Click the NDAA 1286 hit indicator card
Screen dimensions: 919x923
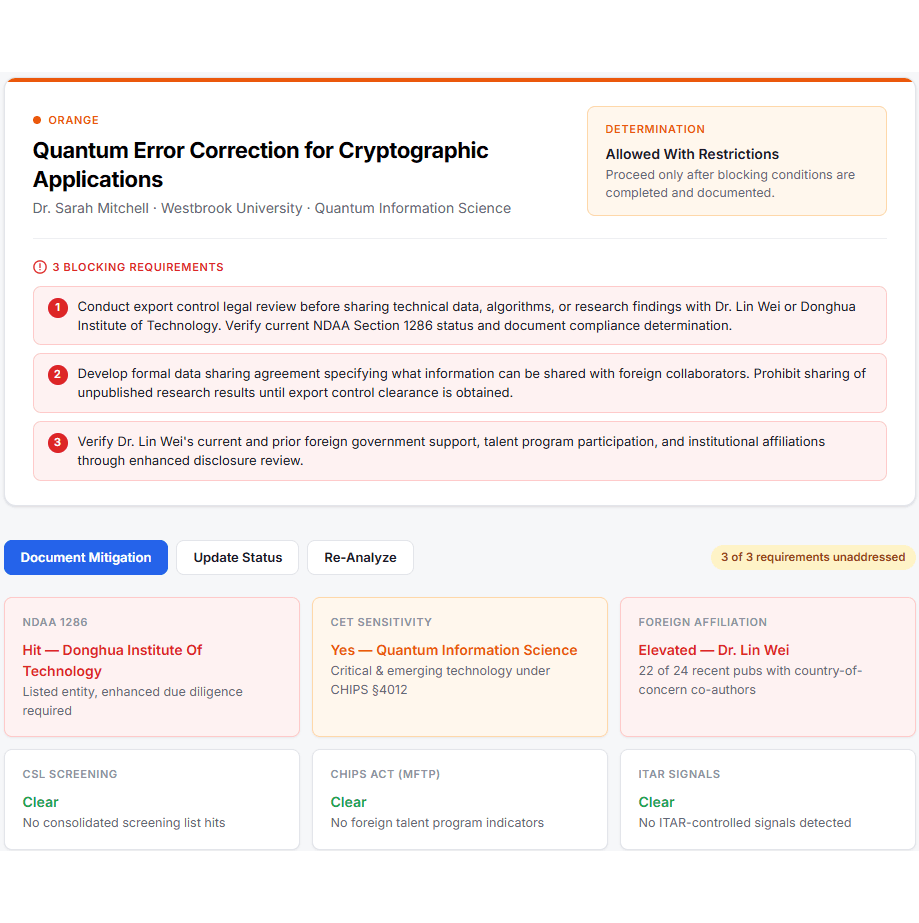152,666
